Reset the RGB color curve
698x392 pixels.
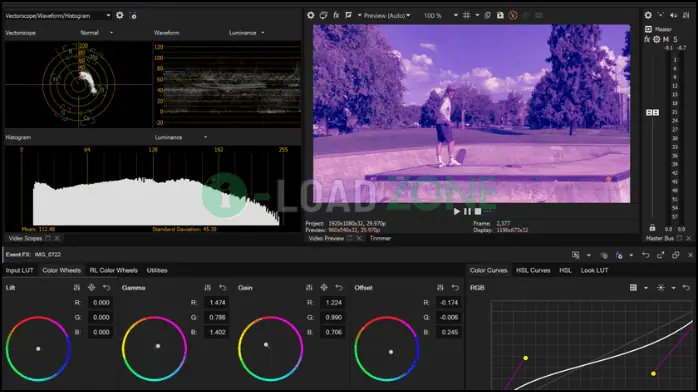pos(686,287)
